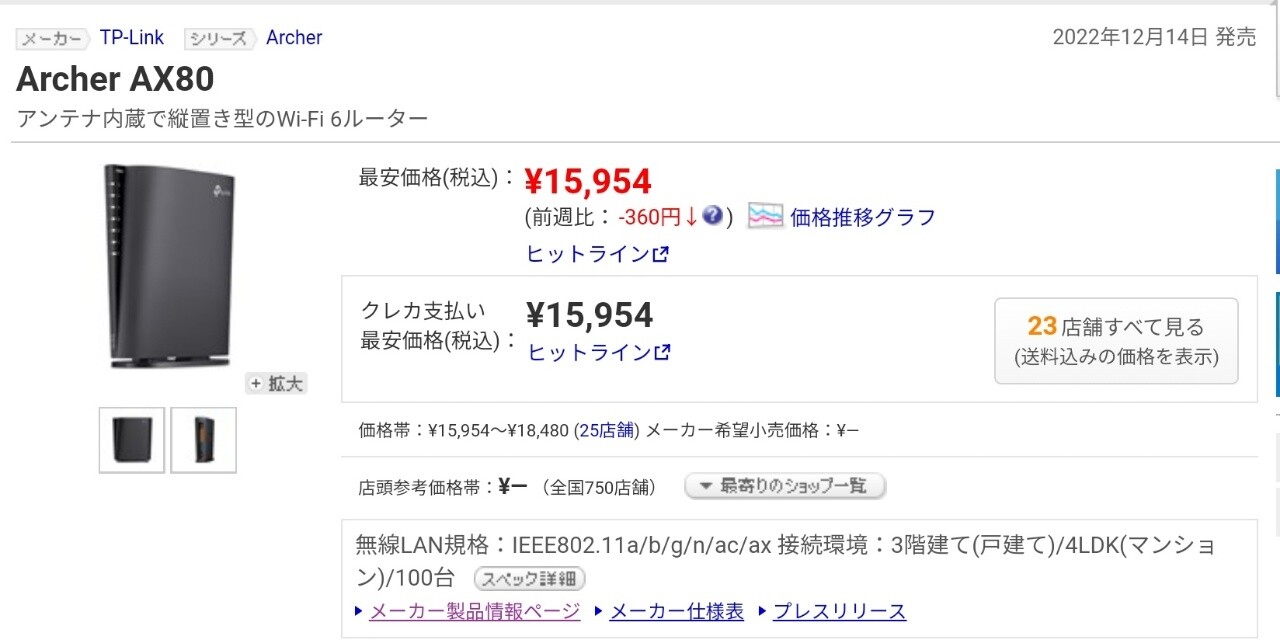Click the 25店舗 link in price range
The height and width of the screenshot is (643, 1280).
pyautogui.click(x=607, y=431)
